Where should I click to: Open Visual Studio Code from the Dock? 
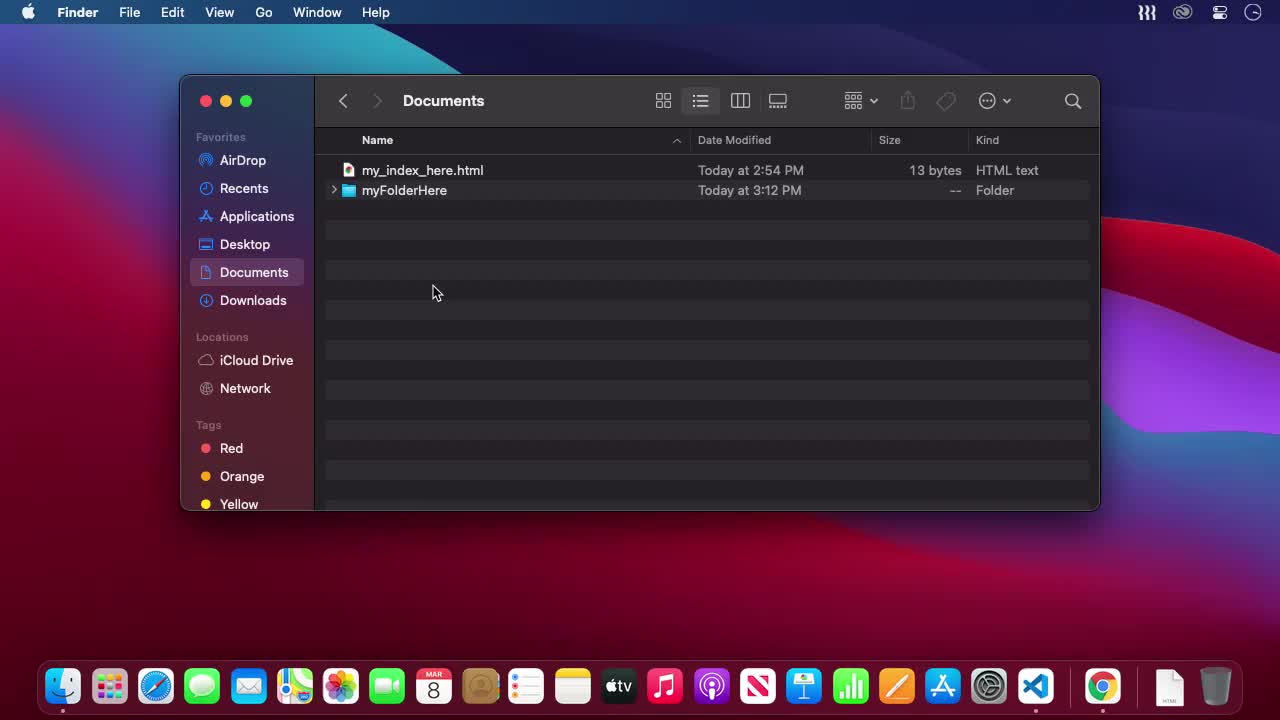point(1036,686)
